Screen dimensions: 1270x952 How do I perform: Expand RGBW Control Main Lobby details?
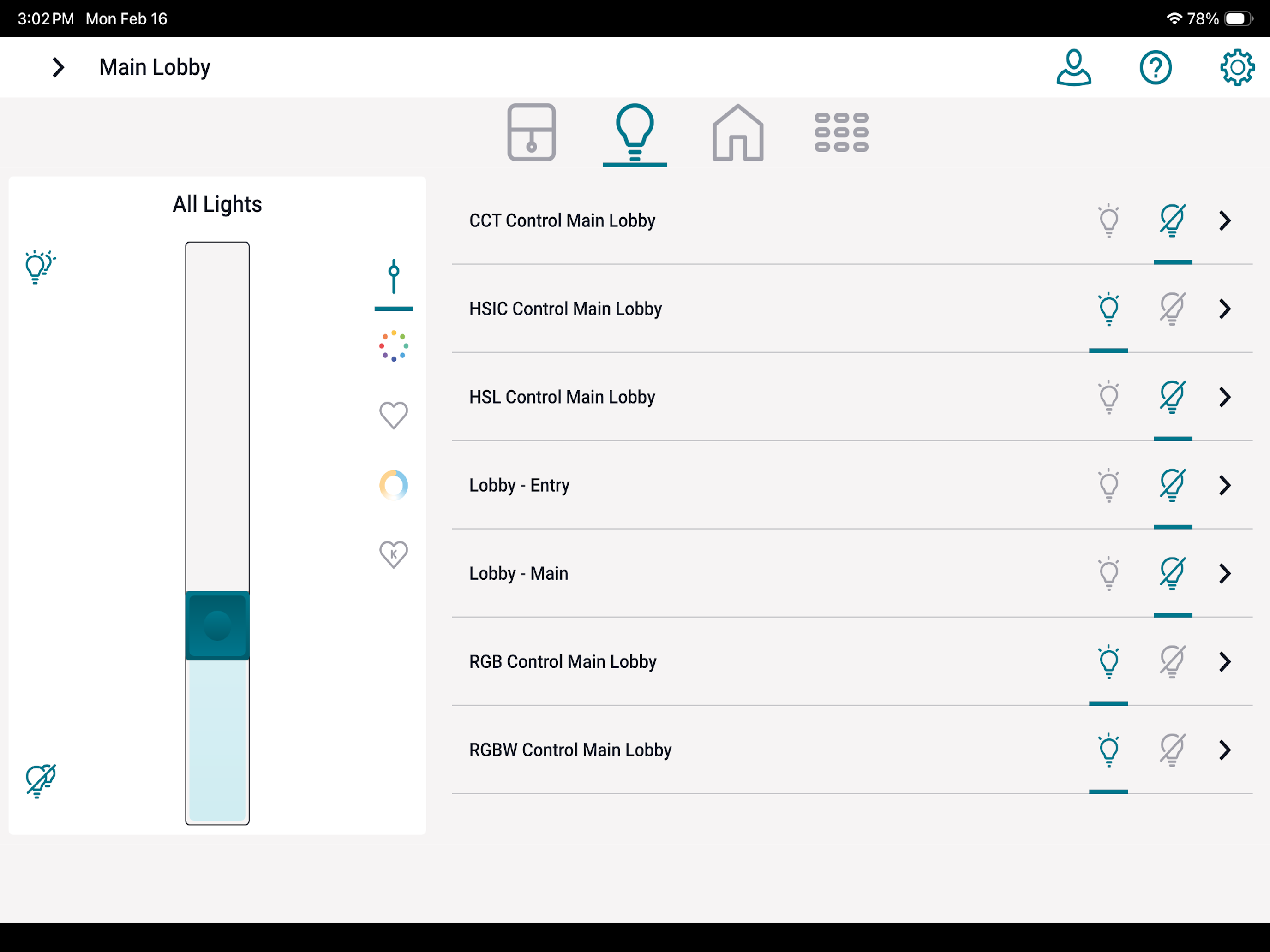[1225, 750]
